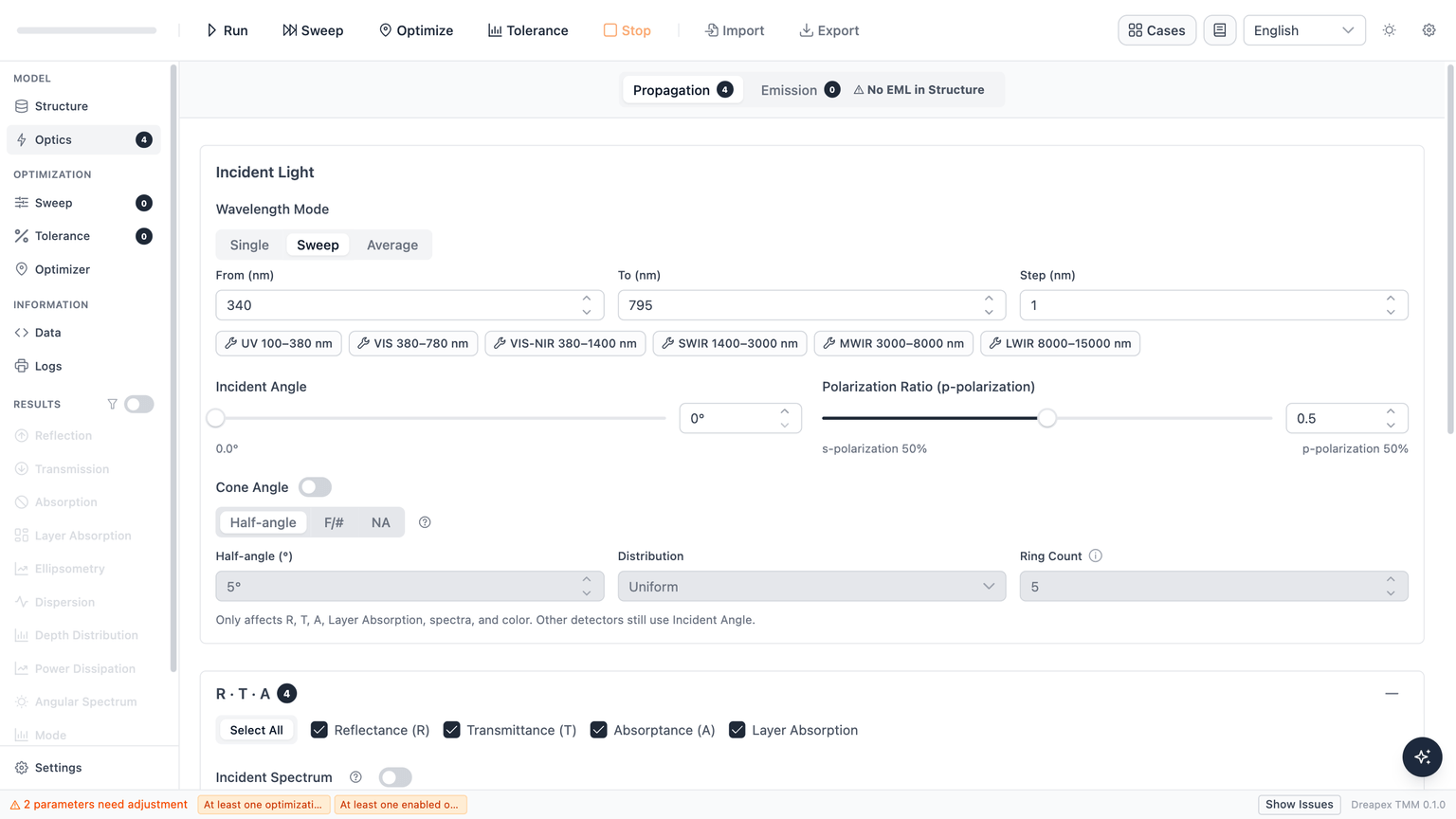Apply the SWIR 1400–3000 nm preset
Viewport: 1456px width, 819px height.
pyautogui.click(x=730, y=343)
